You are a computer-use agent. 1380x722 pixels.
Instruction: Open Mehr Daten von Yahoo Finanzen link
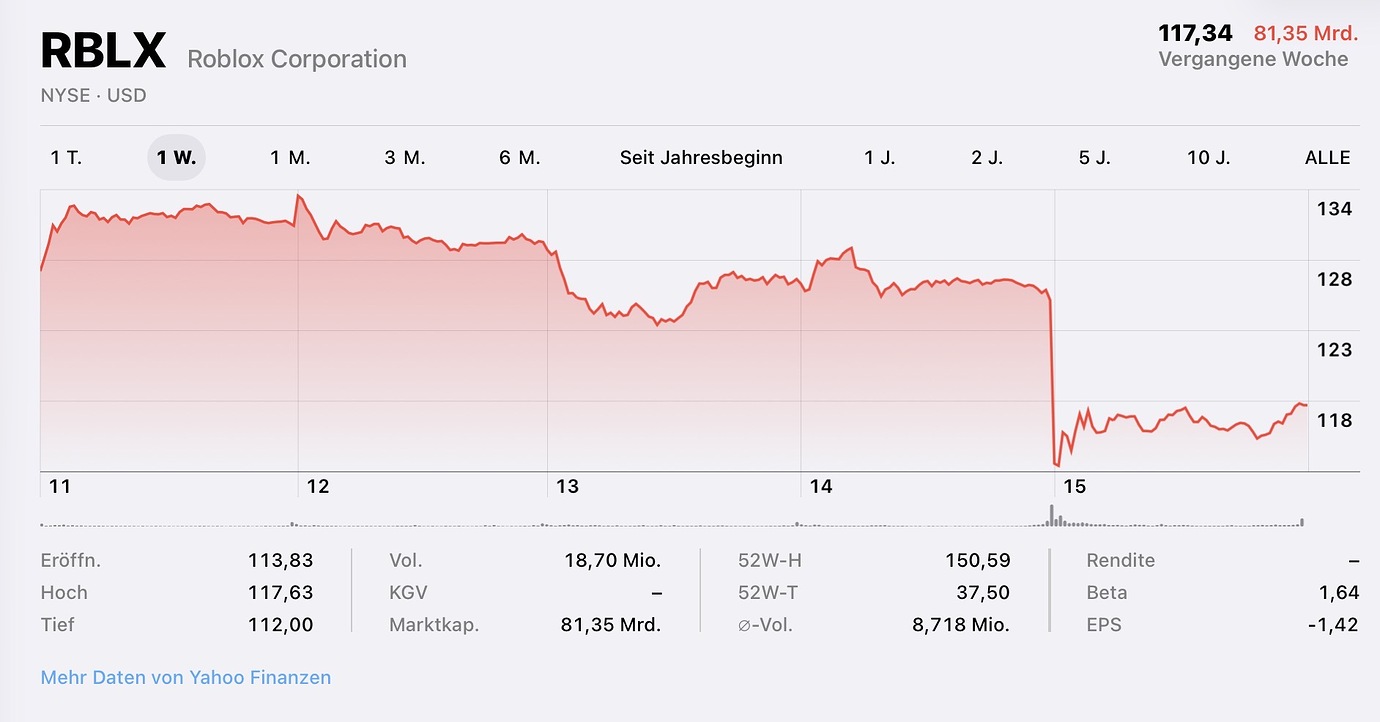186,678
